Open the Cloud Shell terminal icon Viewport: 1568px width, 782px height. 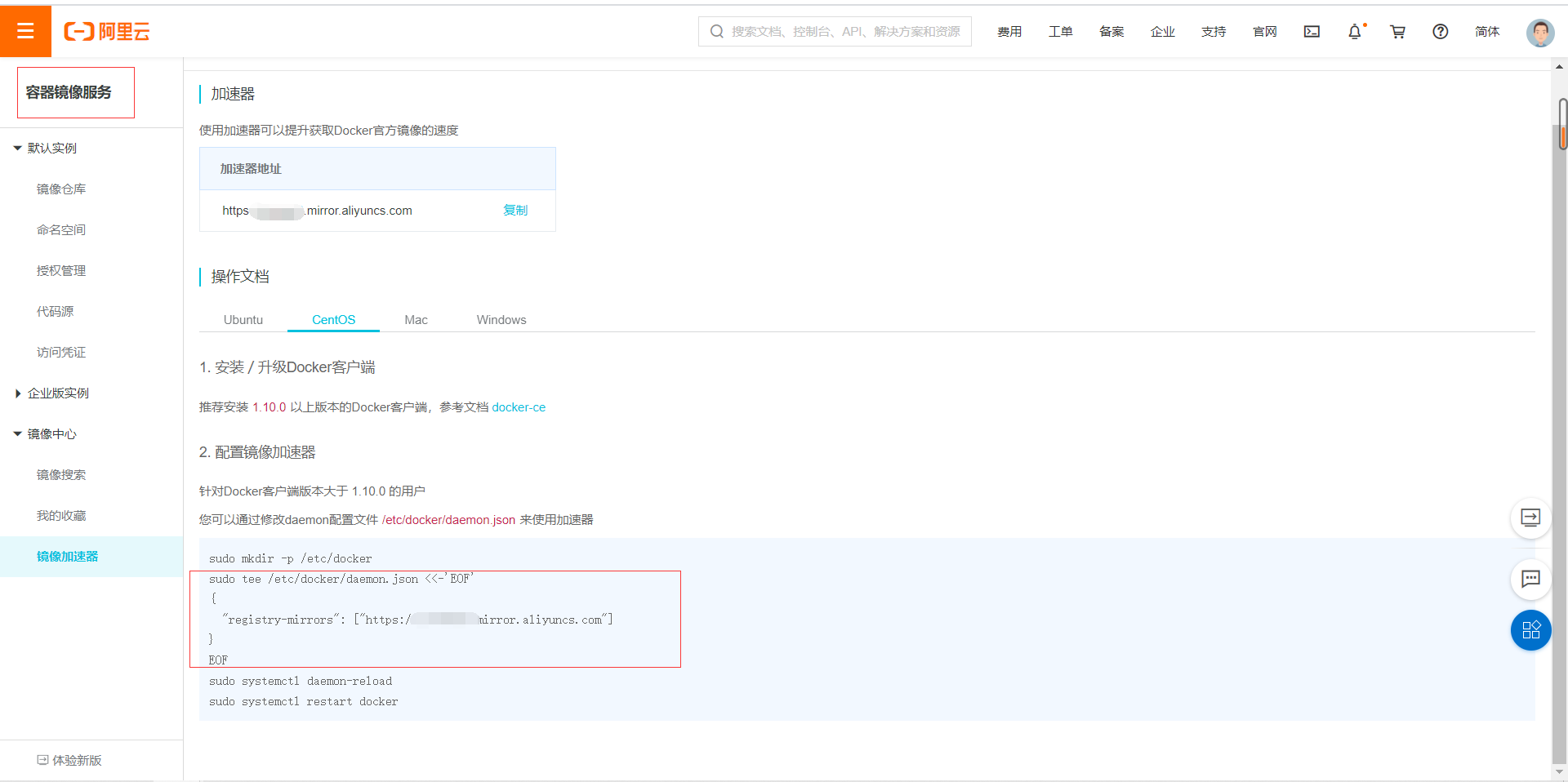pos(1312,32)
